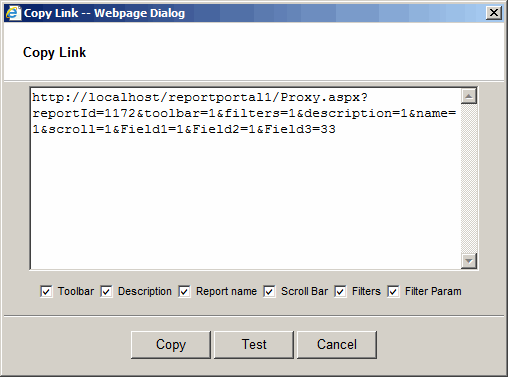Close the Copy Link dialog with X
508x377 pixels.
tap(494, 13)
